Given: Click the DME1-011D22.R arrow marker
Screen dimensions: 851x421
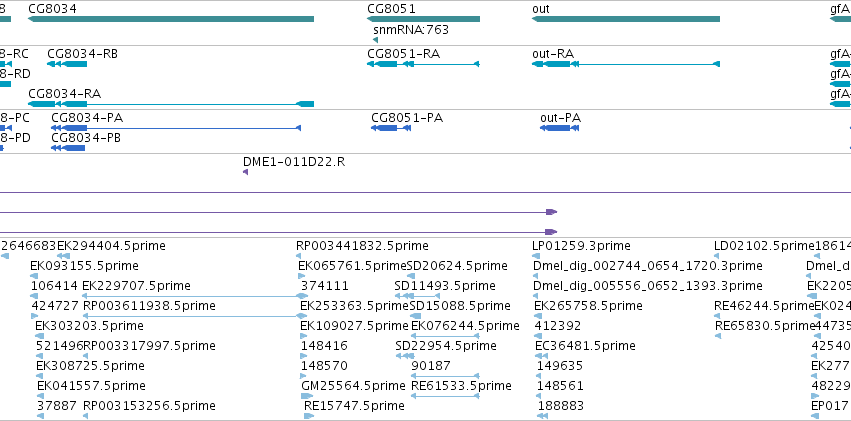Looking at the screenshot, I should 245,172.
